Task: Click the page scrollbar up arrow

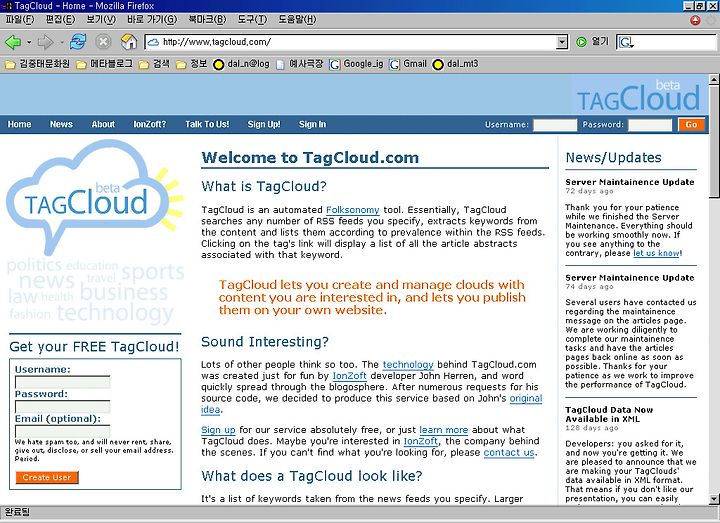Action: tap(714, 79)
